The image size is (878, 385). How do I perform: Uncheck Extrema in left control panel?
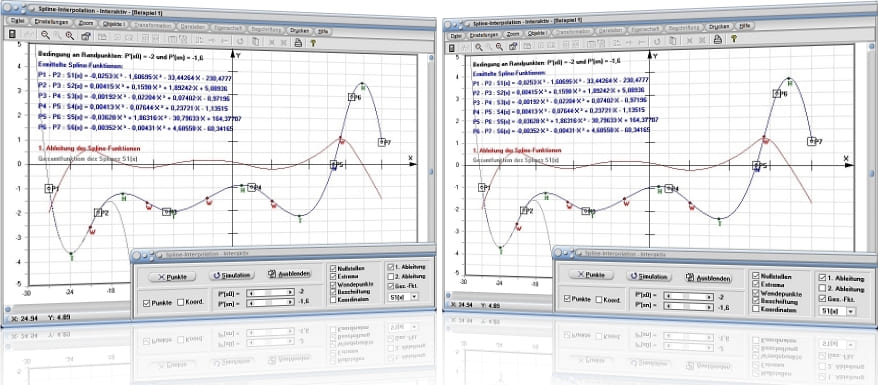(x=334, y=276)
